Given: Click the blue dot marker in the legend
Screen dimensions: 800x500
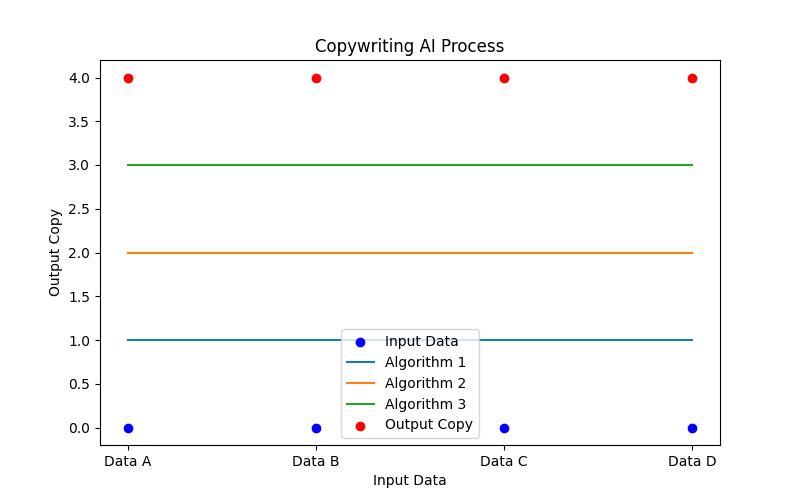Looking at the screenshot, I should pyautogui.click(x=360, y=342).
